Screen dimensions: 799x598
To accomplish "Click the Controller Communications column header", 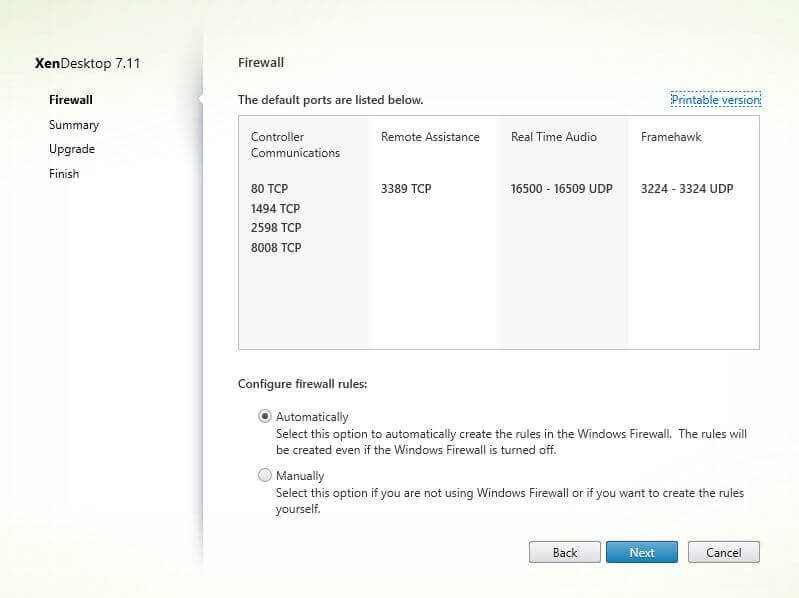I will pyautogui.click(x=295, y=145).
